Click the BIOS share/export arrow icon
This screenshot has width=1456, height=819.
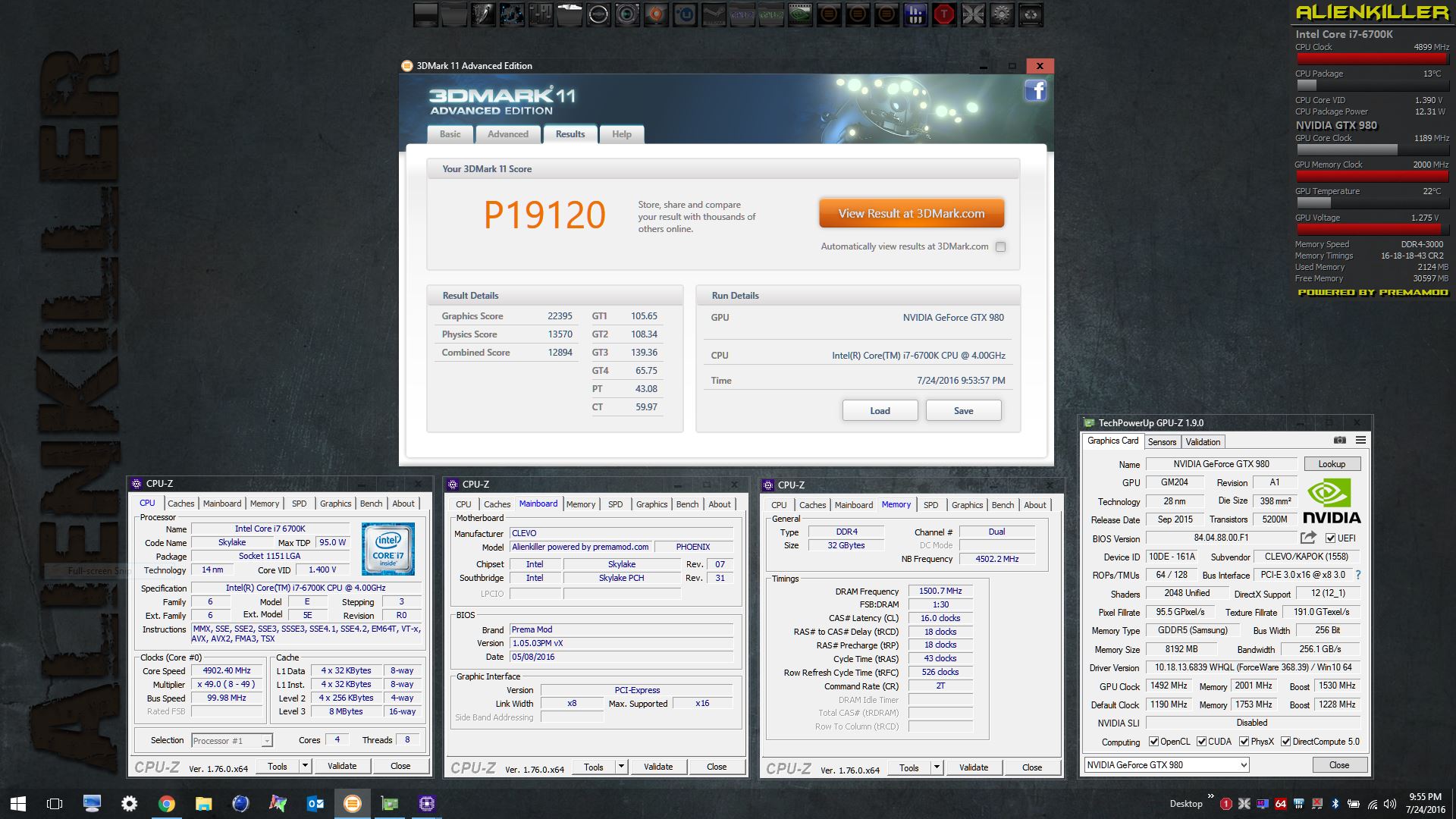coord(1308,538)
